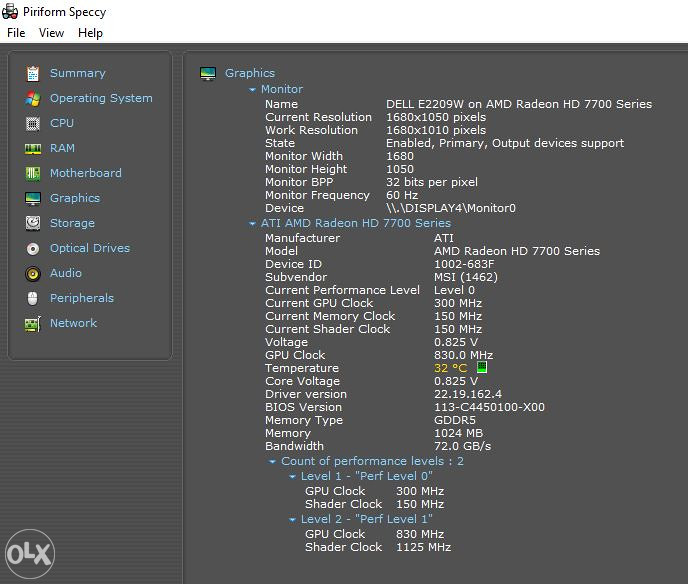Screen dimensions: 688x584
Task: Open the Optical Drives section
Action: 90,248
